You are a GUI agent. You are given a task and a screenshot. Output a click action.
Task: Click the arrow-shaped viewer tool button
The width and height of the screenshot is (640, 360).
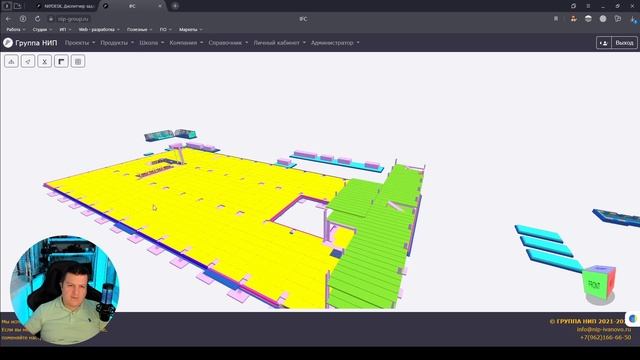[x=28, y=62]
